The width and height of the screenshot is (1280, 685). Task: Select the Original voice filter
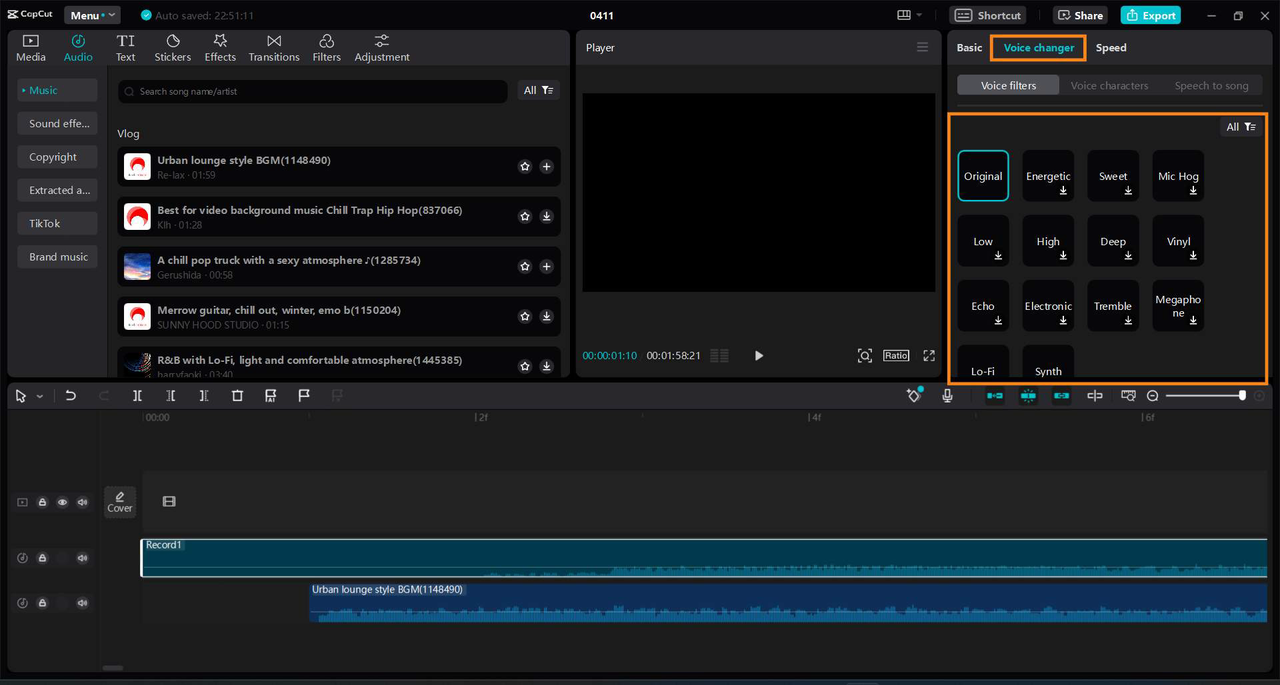(983, 176)
